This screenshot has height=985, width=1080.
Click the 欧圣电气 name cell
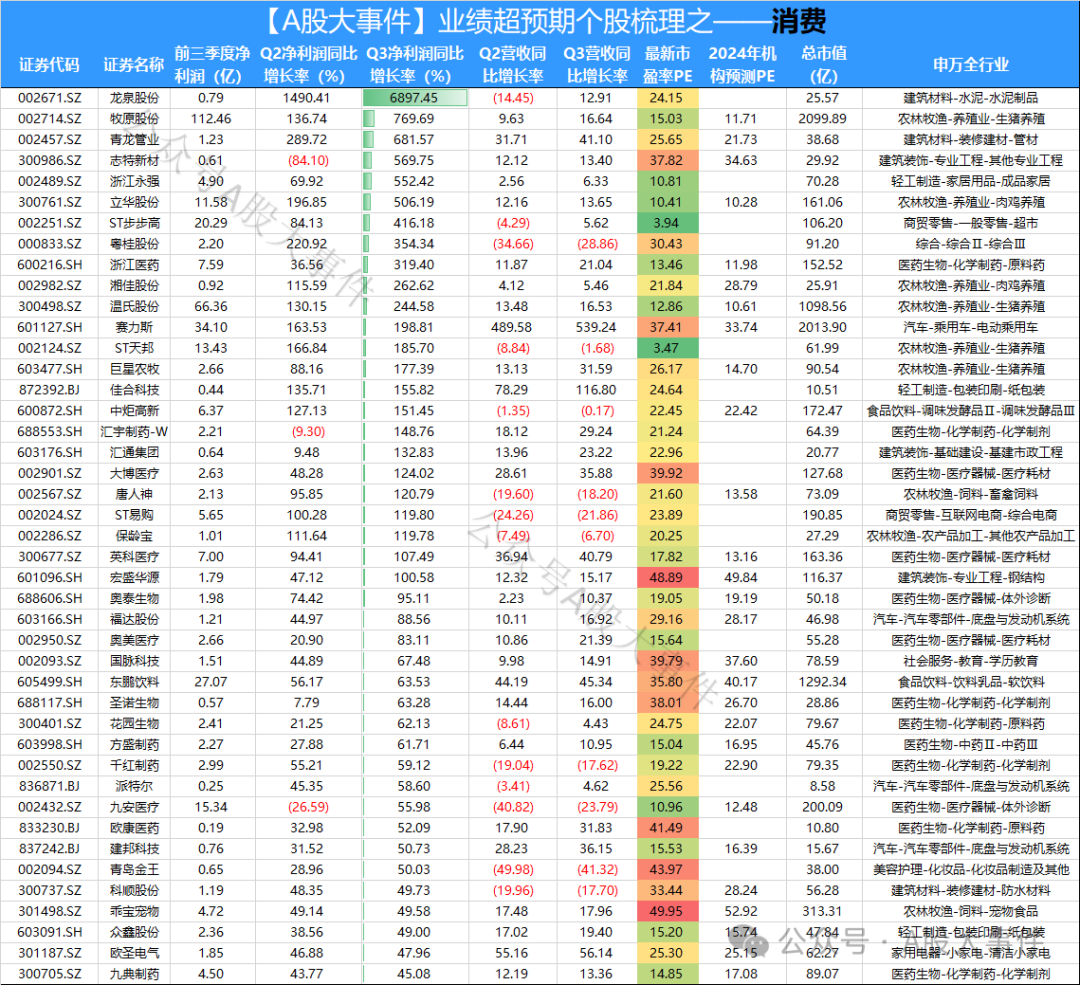tap(134, 953)
